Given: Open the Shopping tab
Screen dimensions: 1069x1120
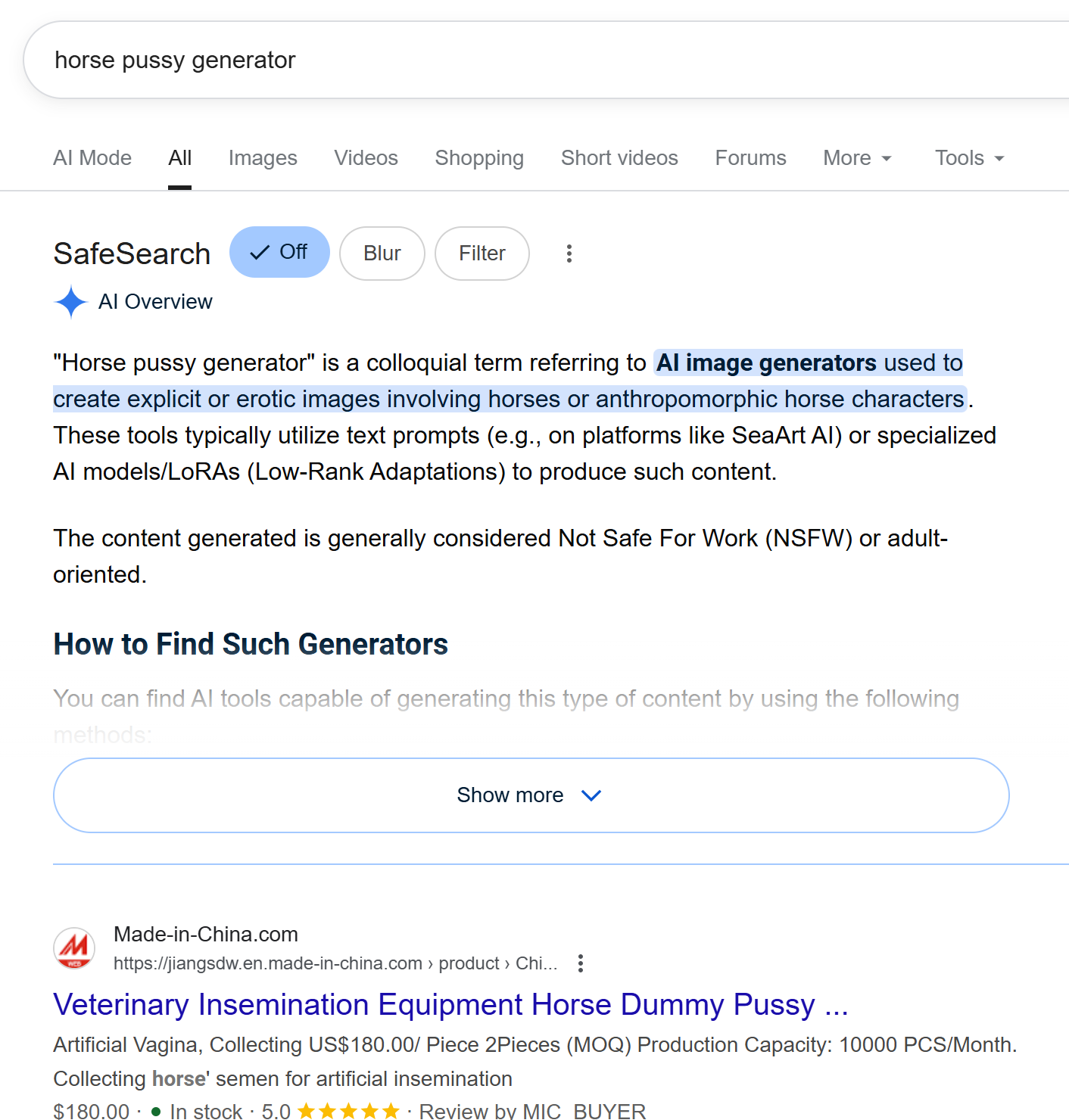Looking at the screenshot, I should point(479,158).
